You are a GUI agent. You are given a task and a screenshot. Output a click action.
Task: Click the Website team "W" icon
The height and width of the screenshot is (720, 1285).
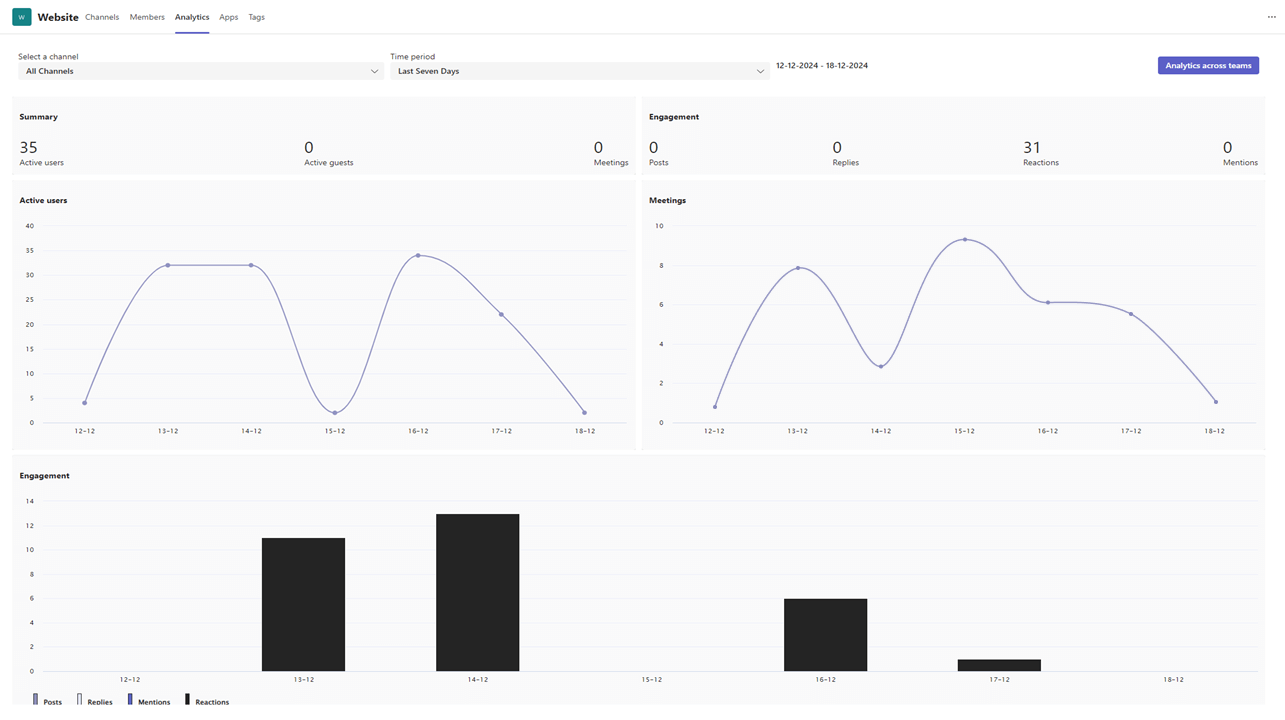click(x=21, y=17)
